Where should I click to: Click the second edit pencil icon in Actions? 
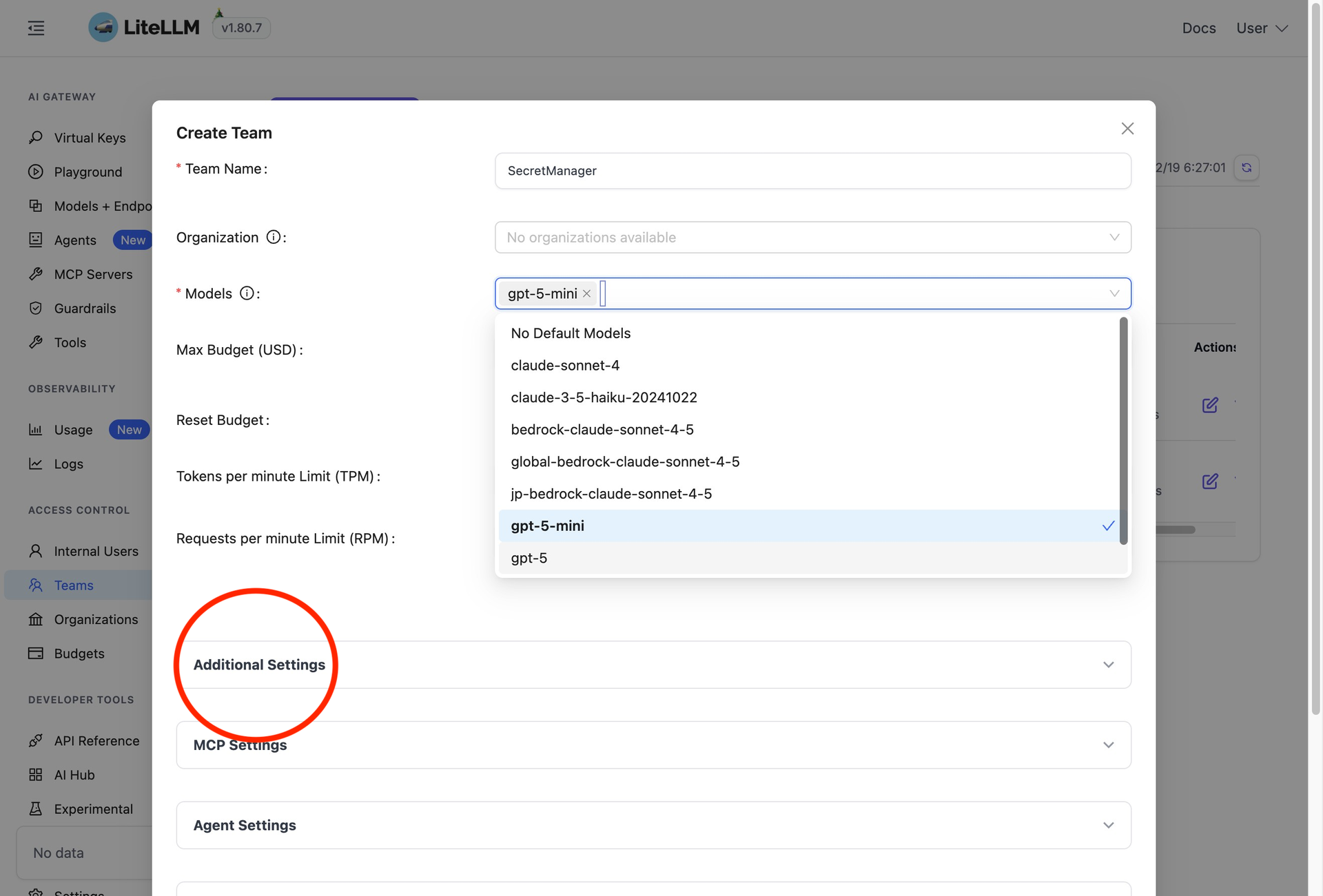tap(1210, 481)
